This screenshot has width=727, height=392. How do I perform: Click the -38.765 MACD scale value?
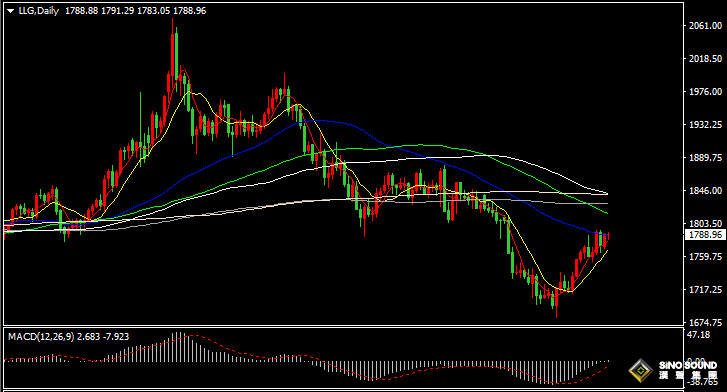[x=702, y=382]
